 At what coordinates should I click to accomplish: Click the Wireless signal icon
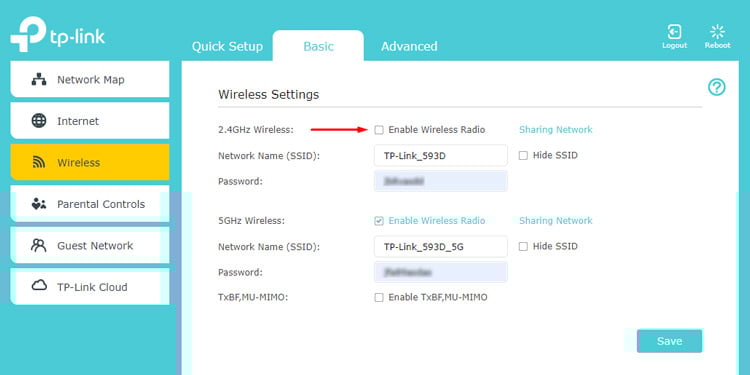[39, 163]
